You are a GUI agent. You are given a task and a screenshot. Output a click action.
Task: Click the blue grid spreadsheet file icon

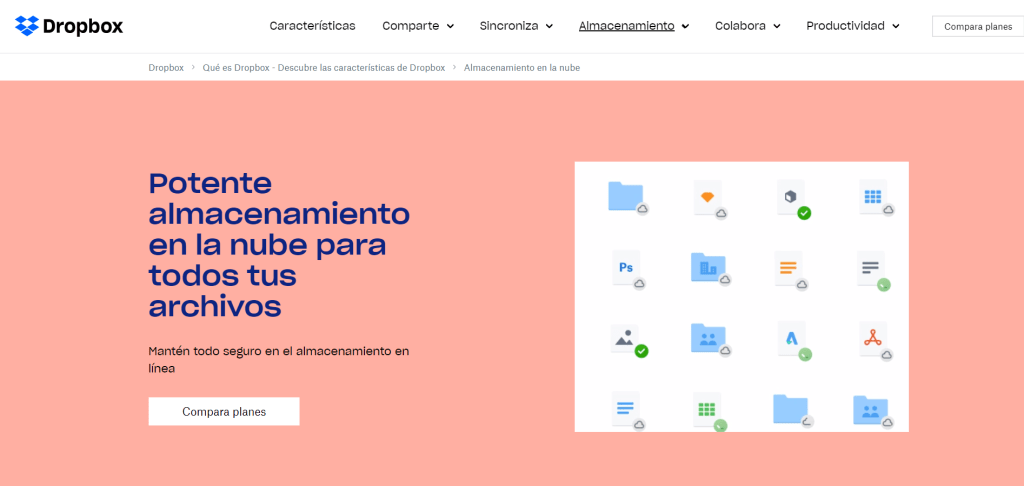click(872, 198)
